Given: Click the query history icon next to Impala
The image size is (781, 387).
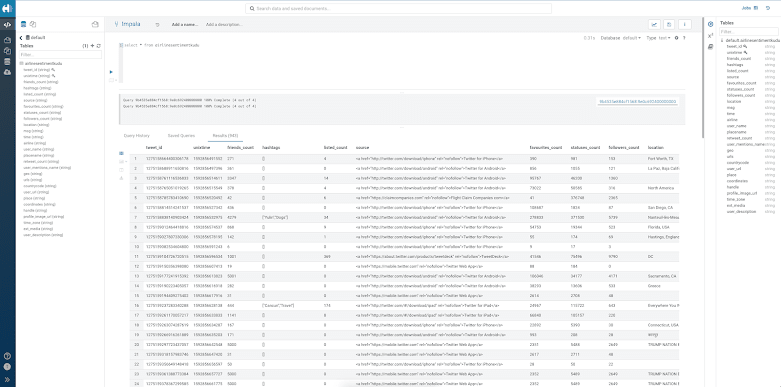Looking at the screenshot, I should coord(157,24).
